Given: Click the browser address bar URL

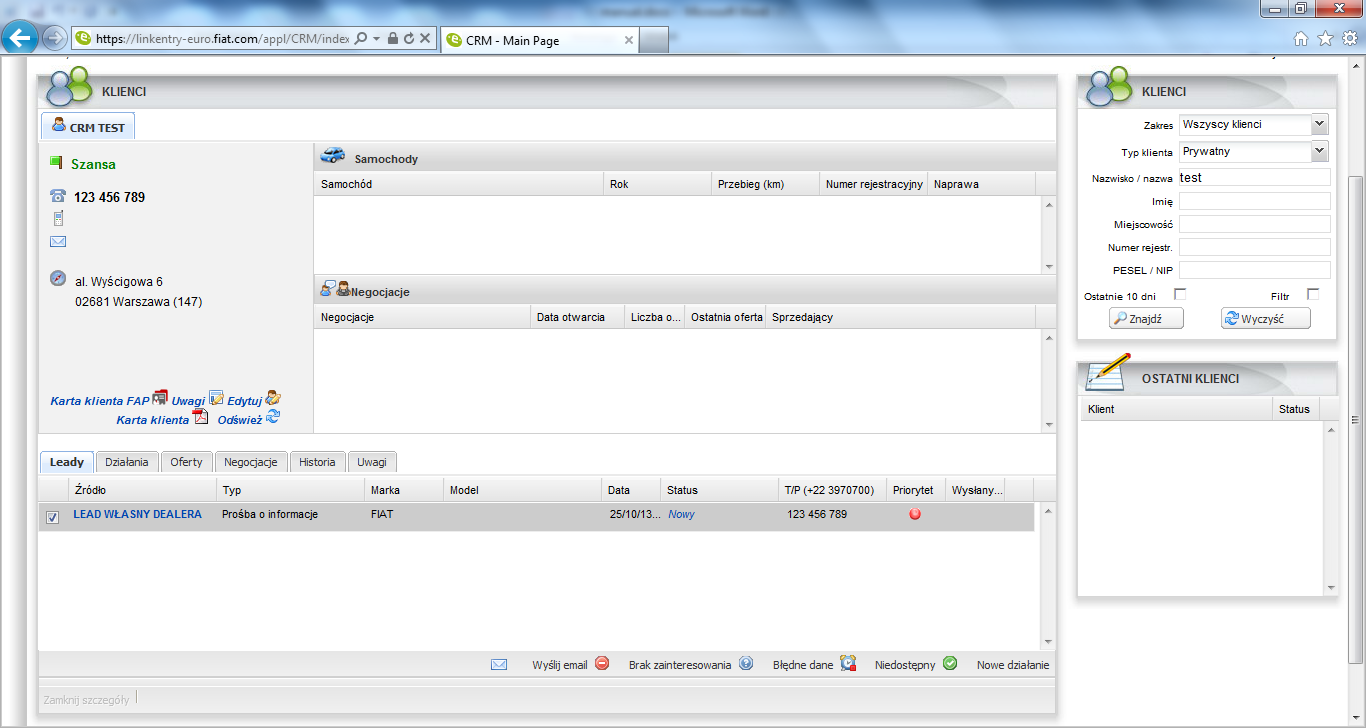Looking at the screenshot, I should click(x=222, y=39).
